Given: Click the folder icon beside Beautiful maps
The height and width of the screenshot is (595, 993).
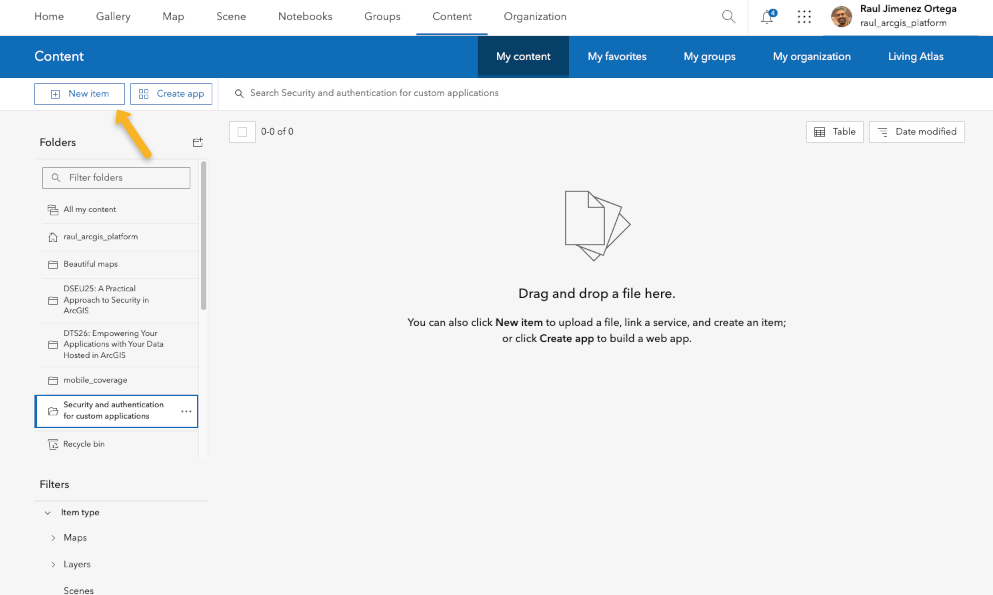Looking at the screenshot, I should (53, 265).
